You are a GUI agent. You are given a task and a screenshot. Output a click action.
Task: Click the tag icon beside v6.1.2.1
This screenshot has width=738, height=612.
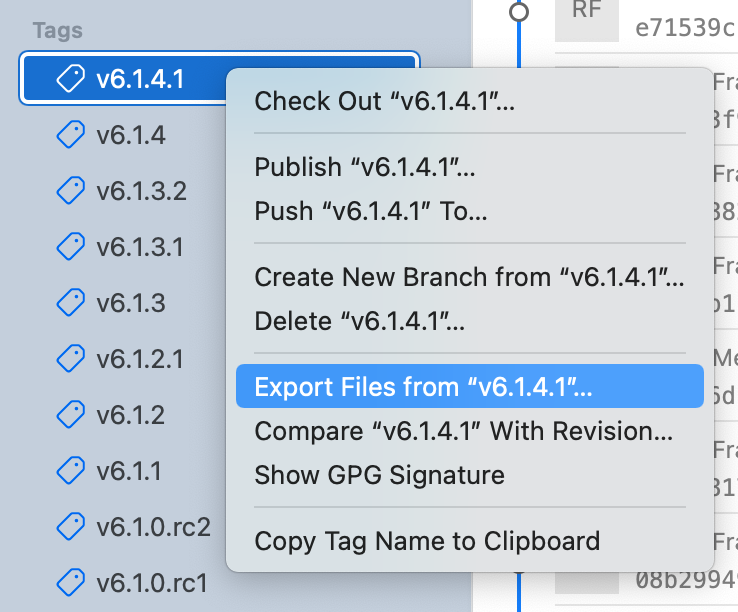tap(70, 358)
